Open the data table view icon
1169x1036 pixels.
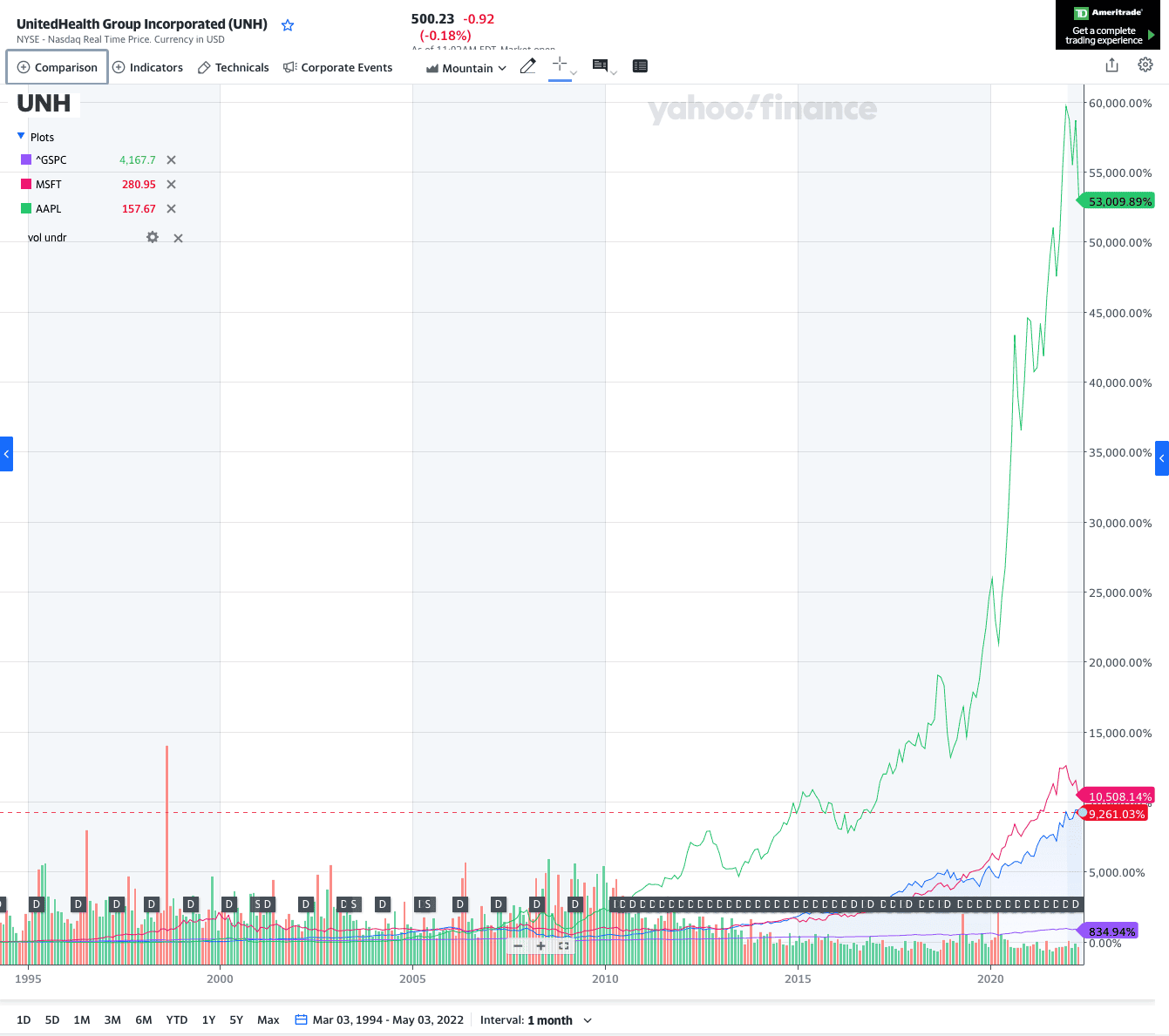pyautogui.click(x=640, y=65)
